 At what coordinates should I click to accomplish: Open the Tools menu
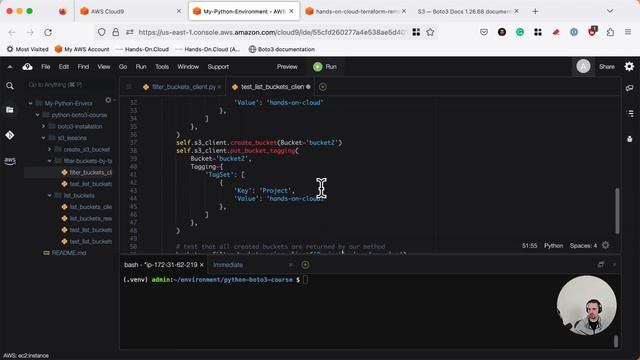162,67
